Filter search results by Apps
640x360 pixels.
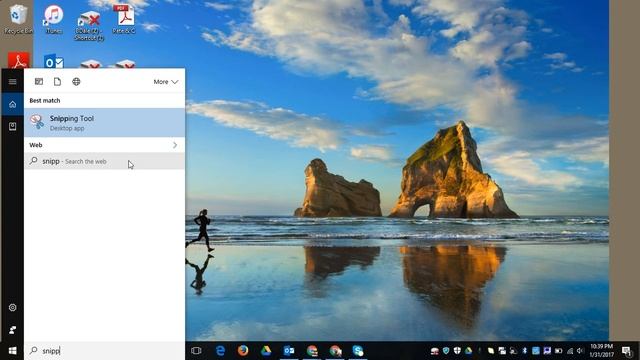(39, 82)
